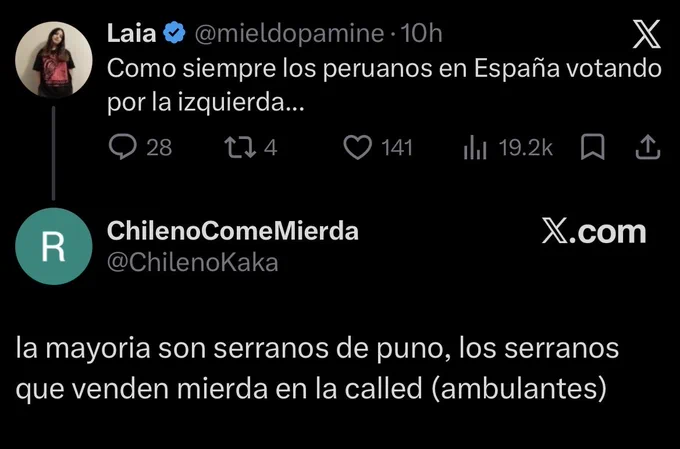
Task: Click the 141 likes count
Action: click(x=397, y=147)
